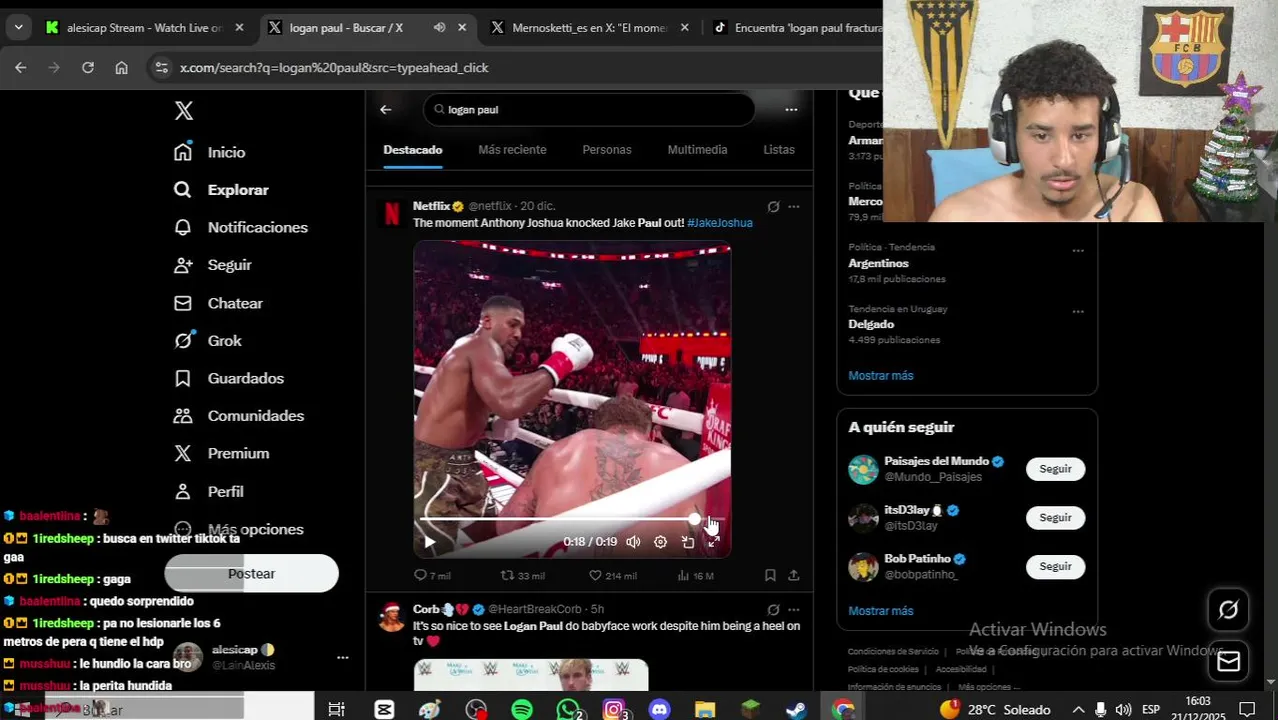
Task: Open Spotify from taskbar
Action: pos(522,710)
